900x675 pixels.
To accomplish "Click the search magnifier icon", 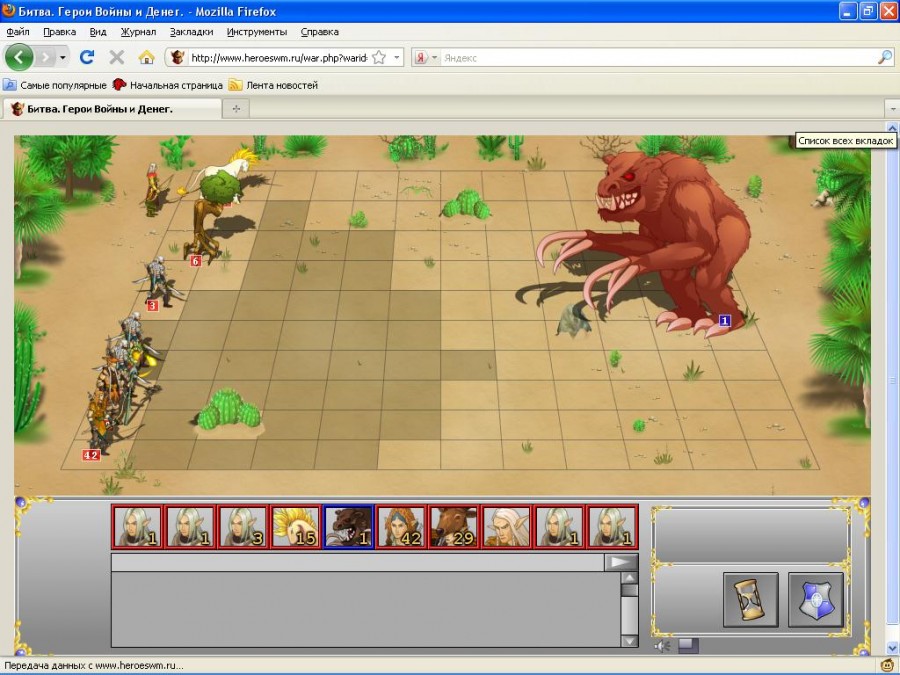I will tap(885, 57).
